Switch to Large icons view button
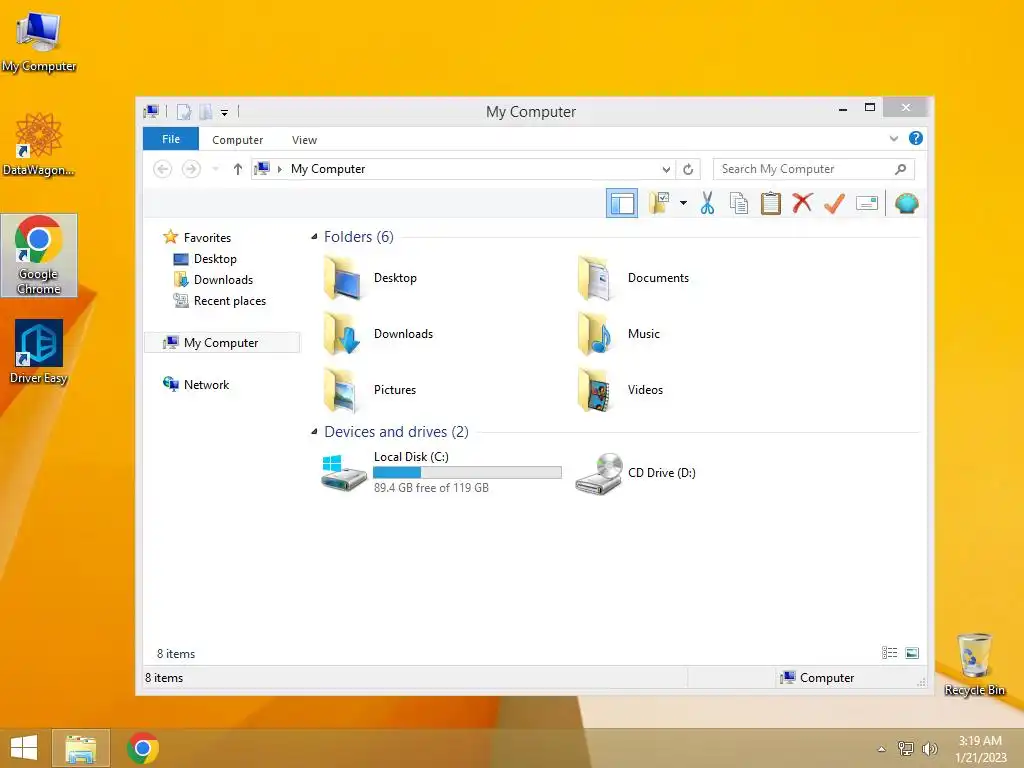1024x768 pixels. pyautogui.click(x=912, y=652)
